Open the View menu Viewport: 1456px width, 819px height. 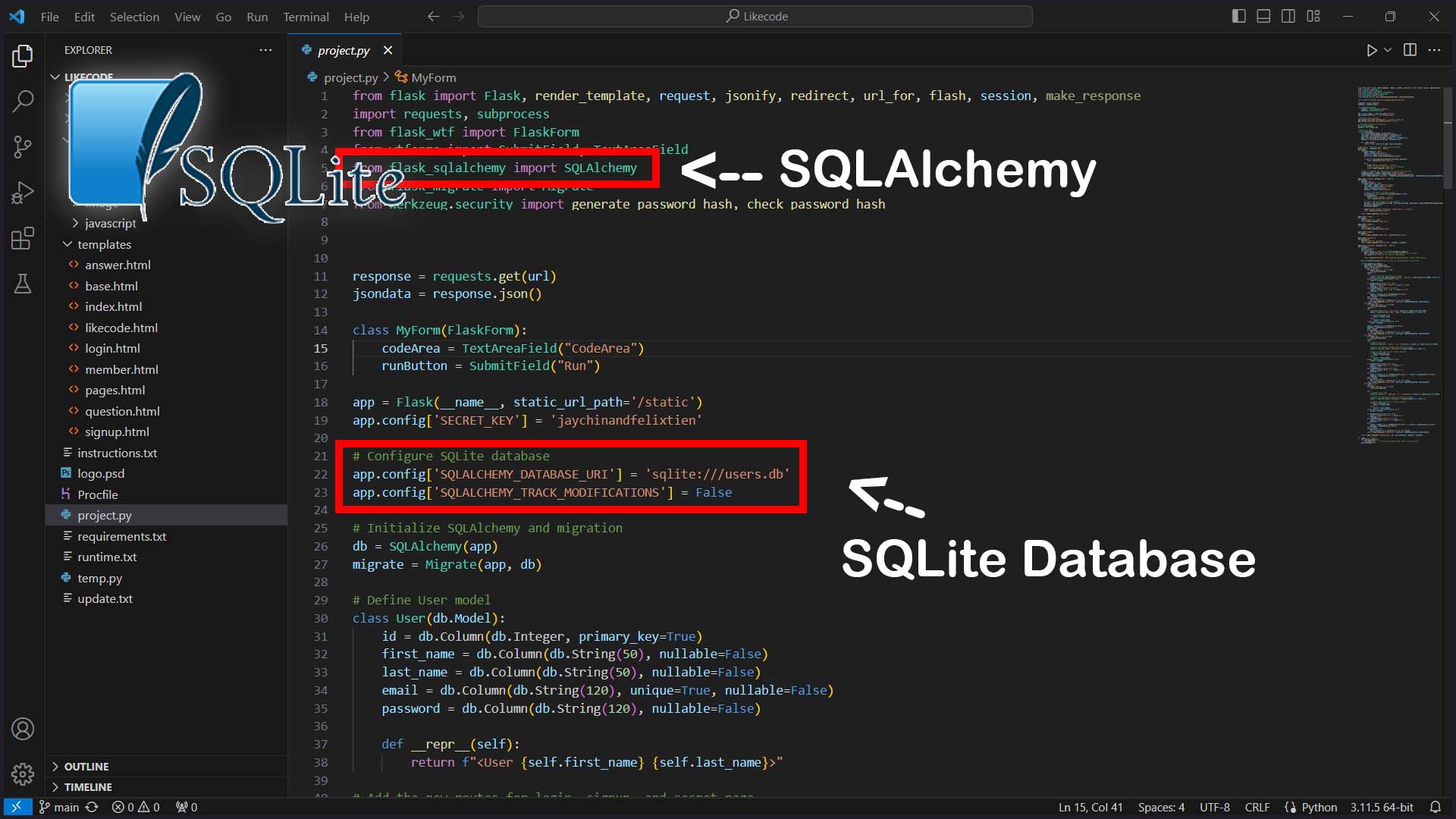187,17
